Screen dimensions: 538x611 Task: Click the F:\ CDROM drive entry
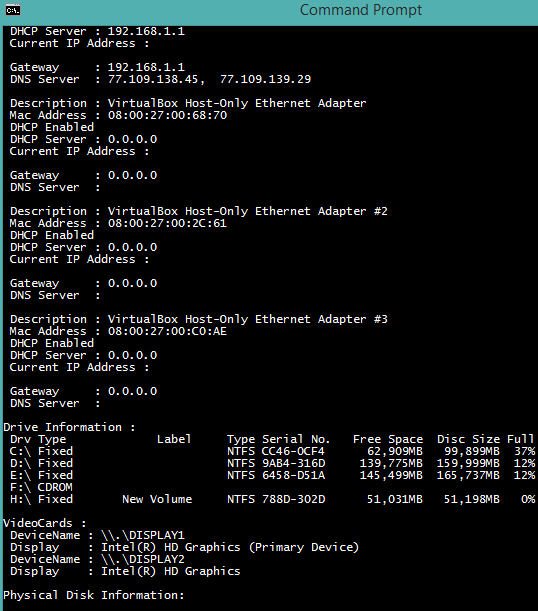(x=41, y=487)
